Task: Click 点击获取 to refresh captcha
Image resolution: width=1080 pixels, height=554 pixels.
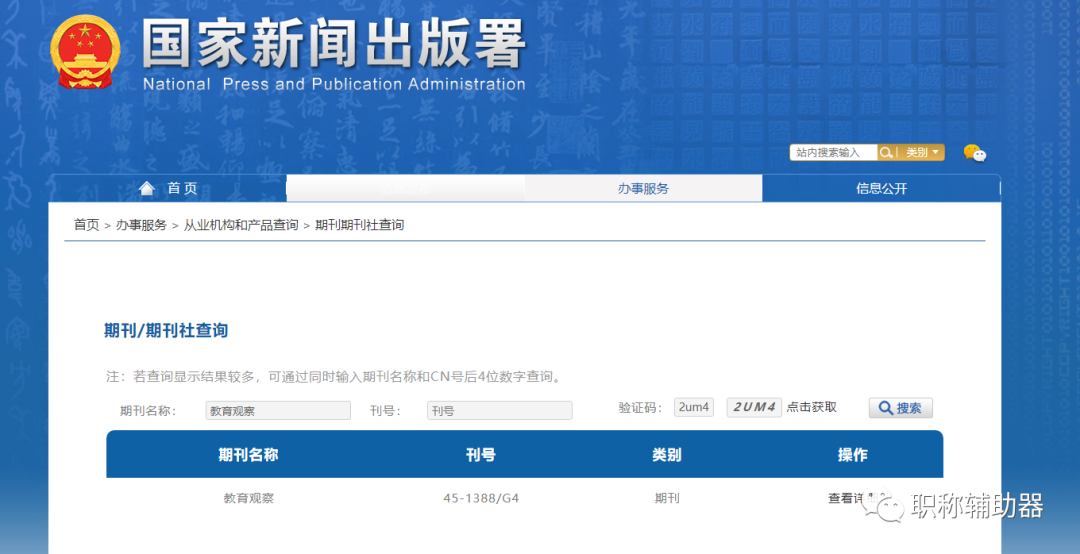Action: [811, 407]
